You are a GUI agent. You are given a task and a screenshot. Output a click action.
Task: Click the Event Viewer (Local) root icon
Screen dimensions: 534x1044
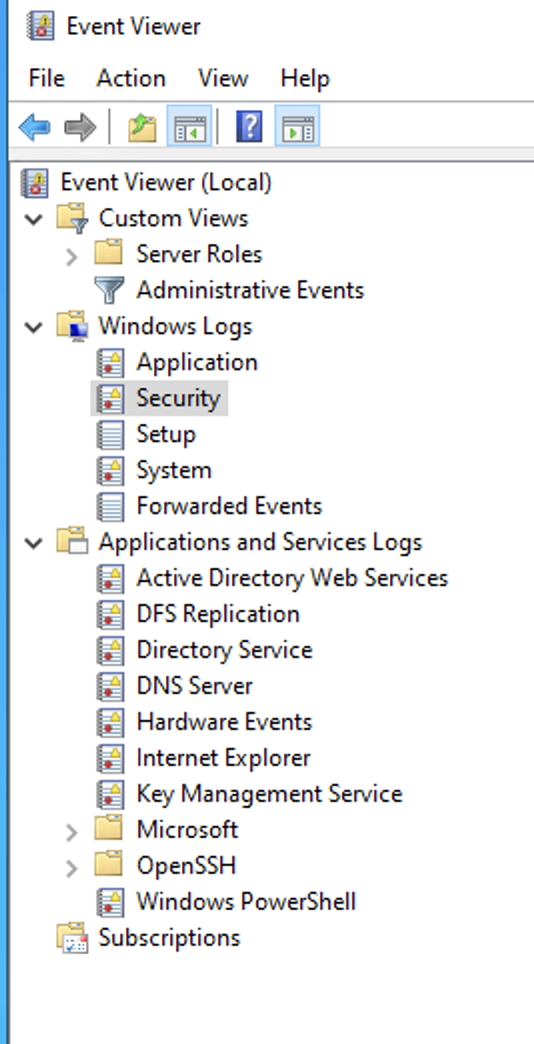point(34,182)
